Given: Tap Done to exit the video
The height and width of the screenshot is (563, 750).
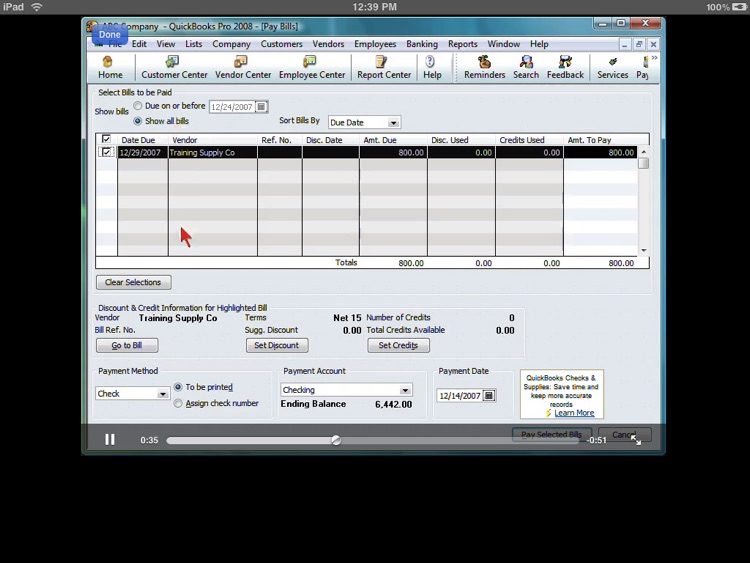Looking at the screenshot, I should [110, 34].
